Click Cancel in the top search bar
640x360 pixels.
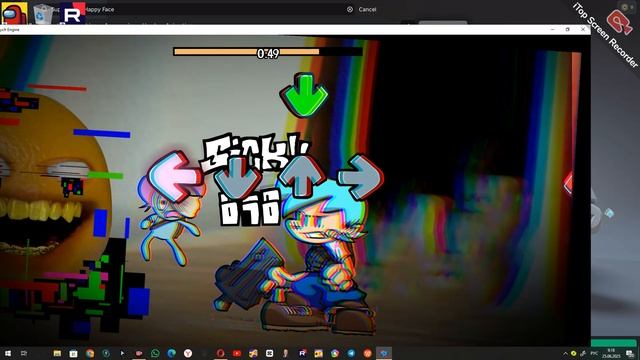[x=367, y=9]
